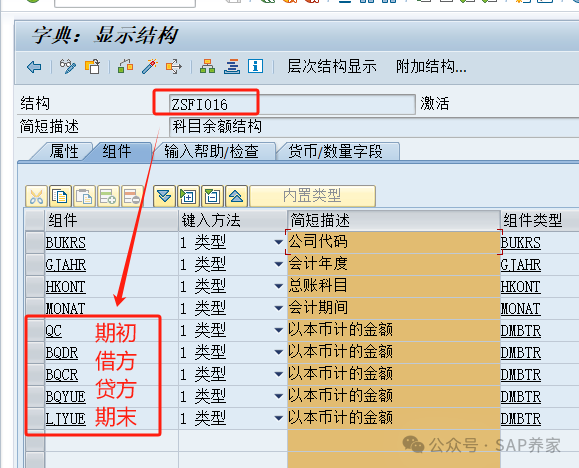579x468 pixels.
Task: Click the activate magic wand icon
Action: pos(150,67)
